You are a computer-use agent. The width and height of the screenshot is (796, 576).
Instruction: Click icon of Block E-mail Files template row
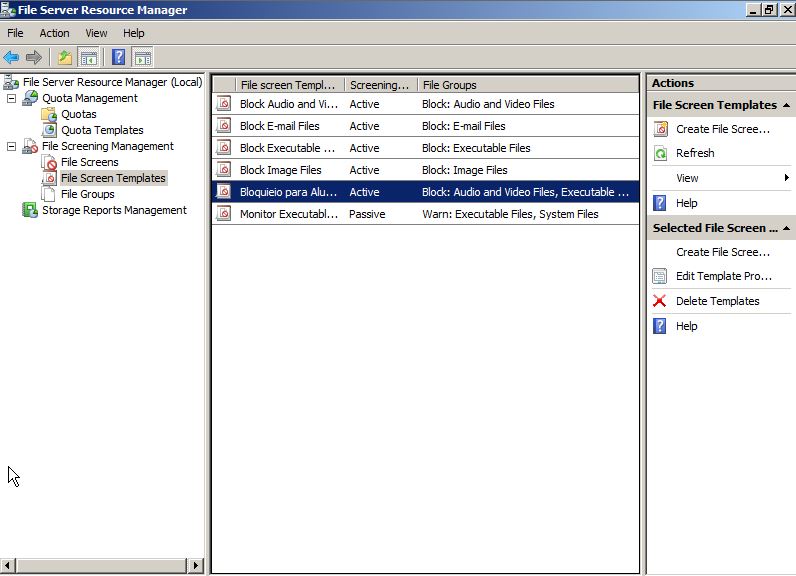(x=224, y=125)
